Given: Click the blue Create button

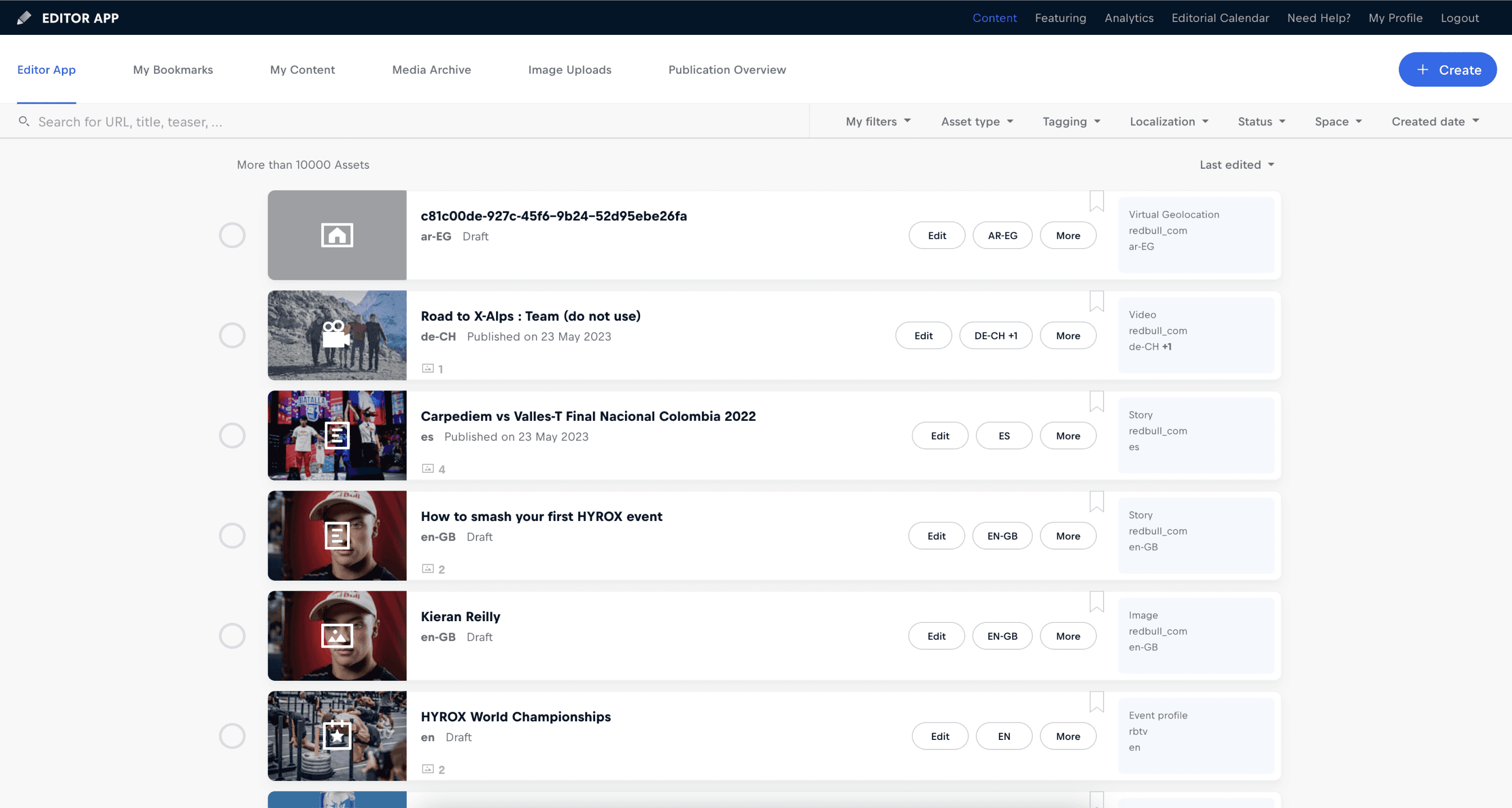Looking at the screenshot, I should tap(1447, 70).
